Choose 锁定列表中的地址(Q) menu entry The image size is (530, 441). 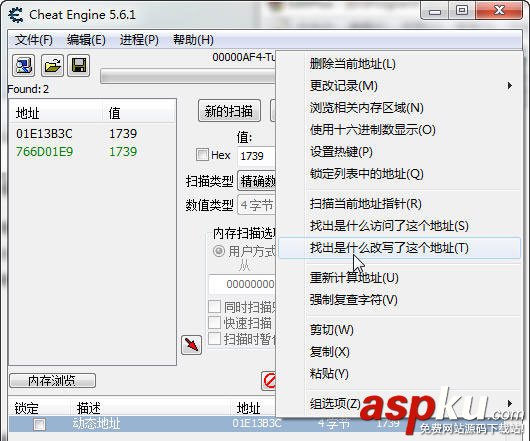pos(399,174)
